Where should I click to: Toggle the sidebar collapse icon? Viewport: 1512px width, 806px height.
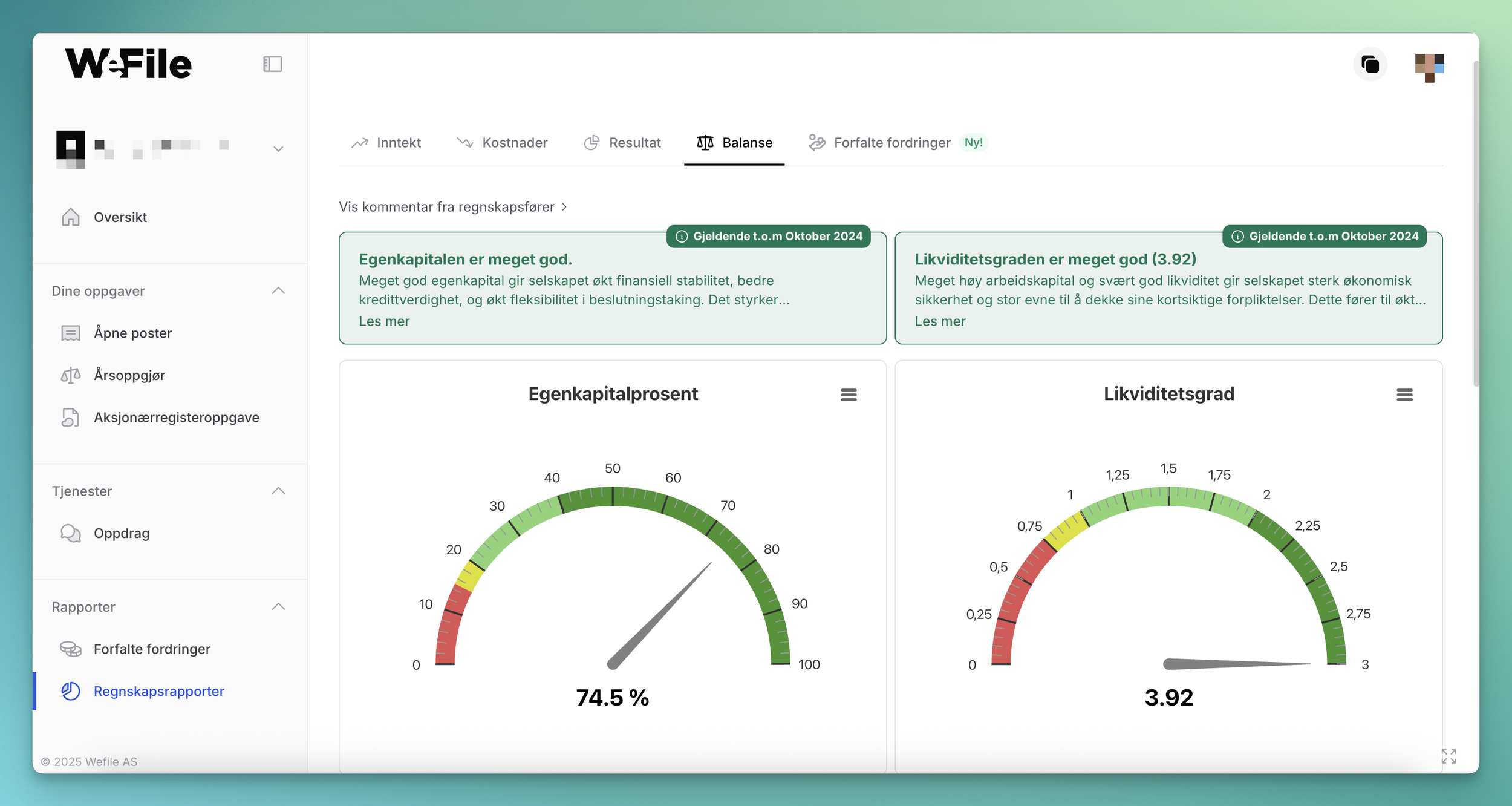pyautogui.click(x=273, y=64)
